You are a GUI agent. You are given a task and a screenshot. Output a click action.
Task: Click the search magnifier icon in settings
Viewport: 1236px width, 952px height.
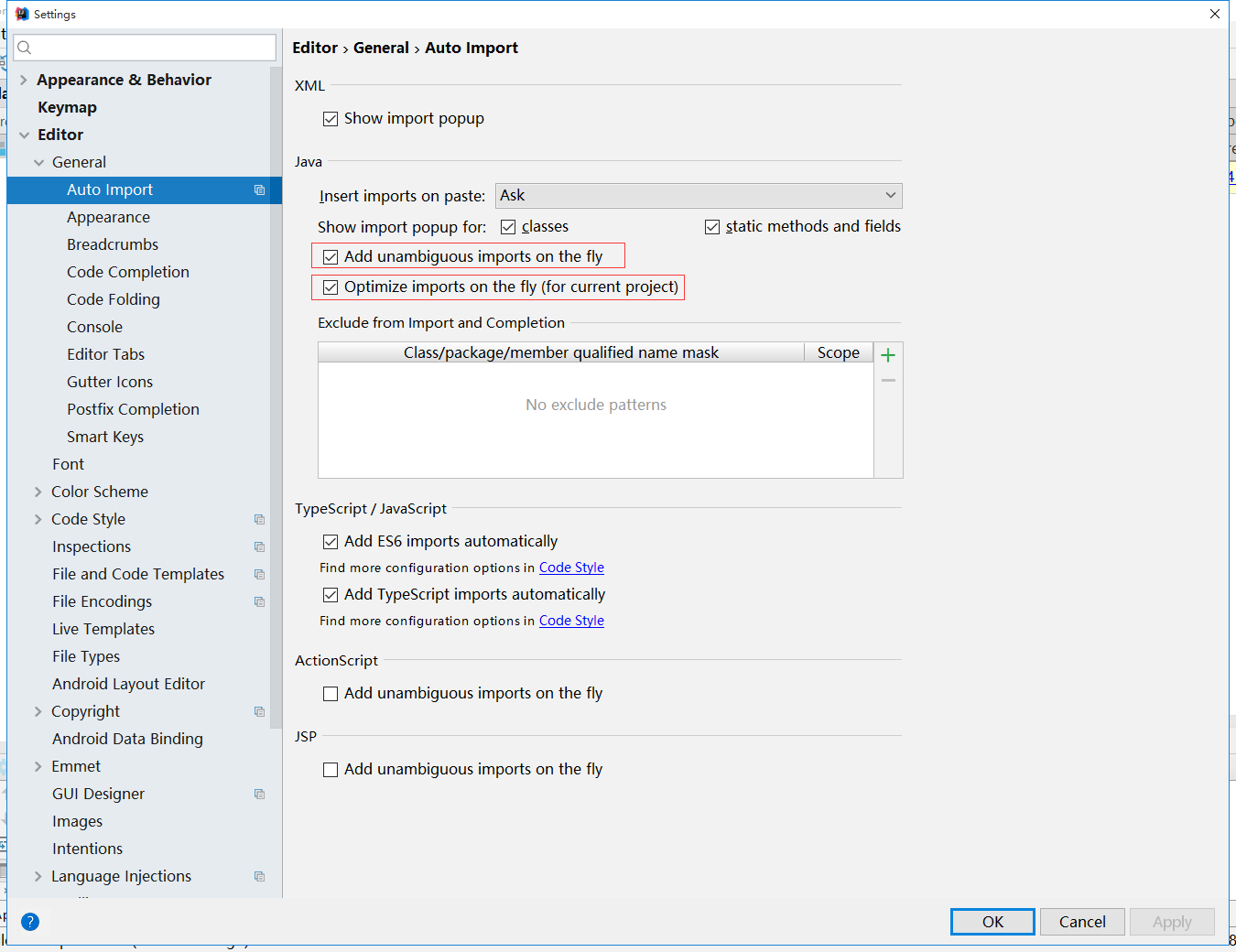pyautogui.click(x=25, y=48)
